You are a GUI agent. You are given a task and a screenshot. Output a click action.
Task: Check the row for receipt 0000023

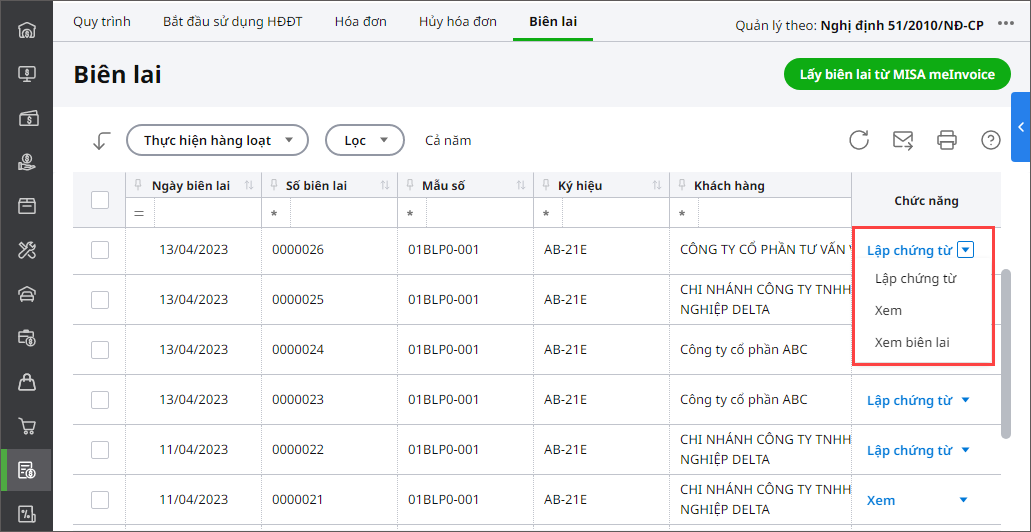tap(100, 400)
